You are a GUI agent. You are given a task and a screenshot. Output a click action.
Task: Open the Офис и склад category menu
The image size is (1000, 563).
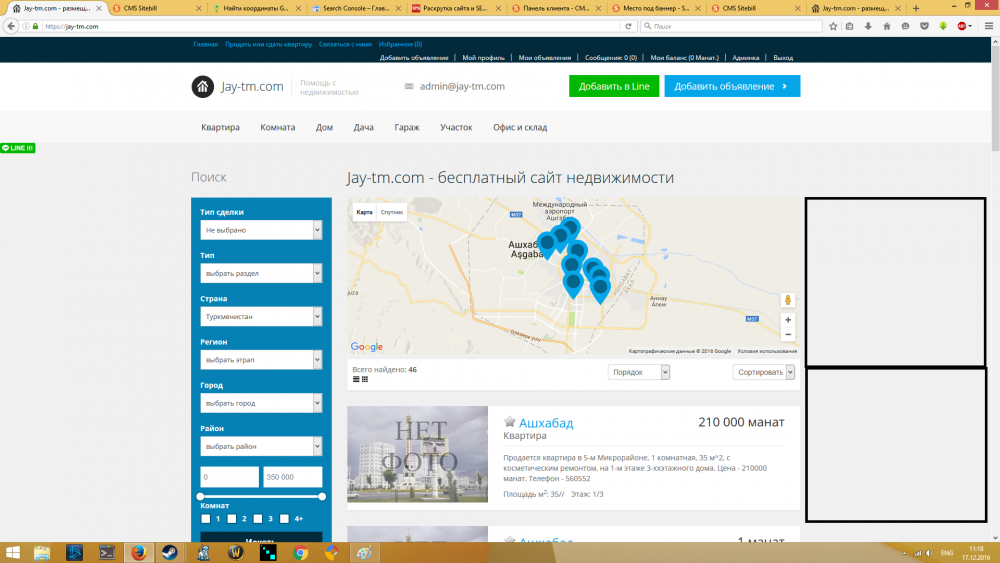520,128
